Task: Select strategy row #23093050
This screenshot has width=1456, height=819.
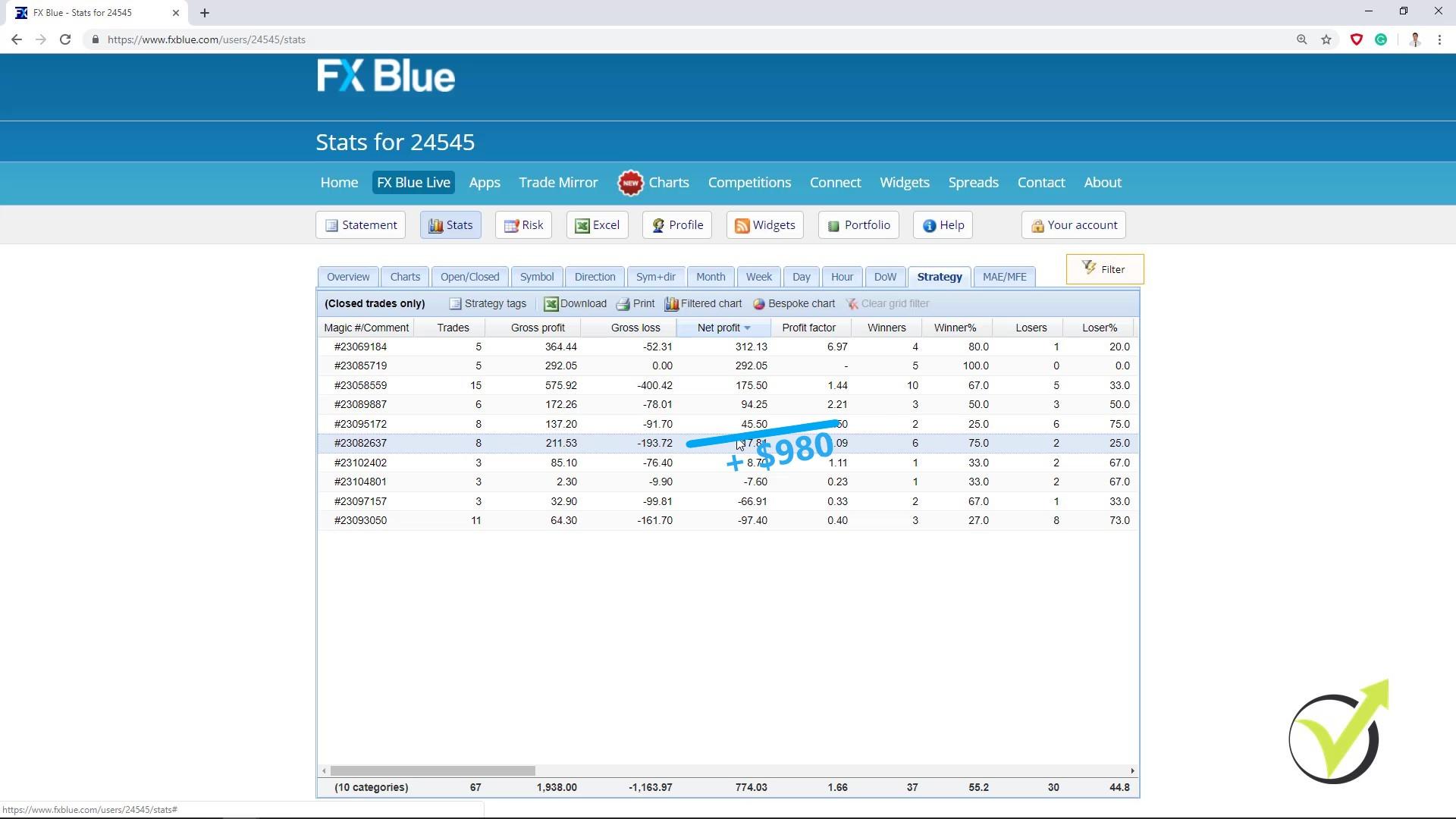Action: click(728, 521)
